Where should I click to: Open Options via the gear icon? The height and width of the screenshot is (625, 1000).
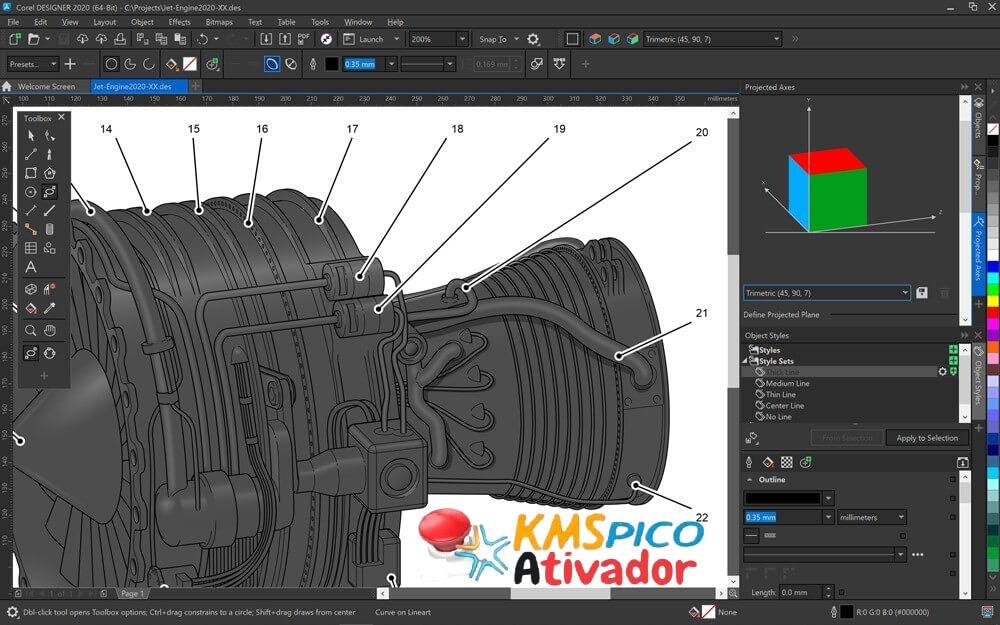(x=533, y=39)
